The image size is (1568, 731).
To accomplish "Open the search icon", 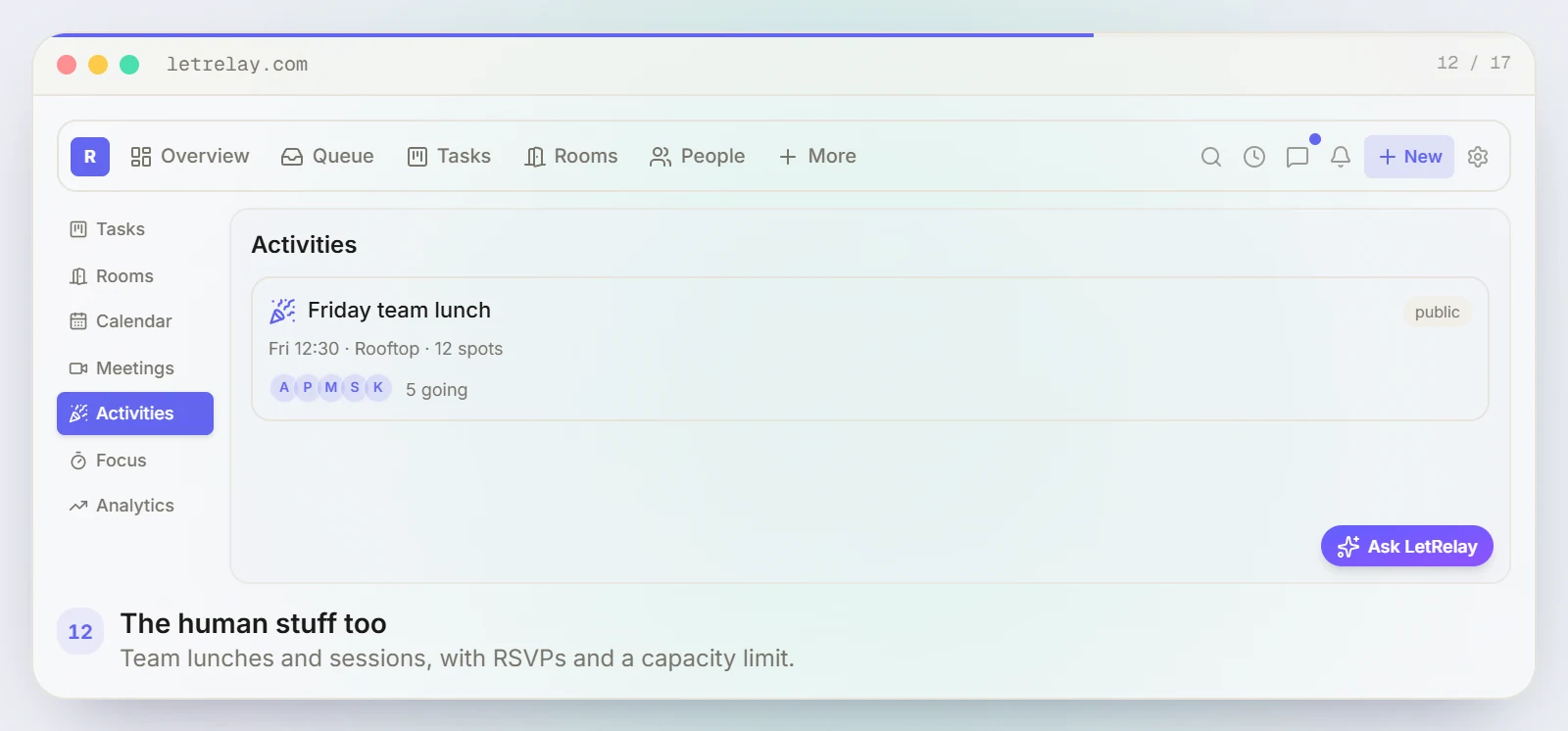I will tap(1211, 157).
